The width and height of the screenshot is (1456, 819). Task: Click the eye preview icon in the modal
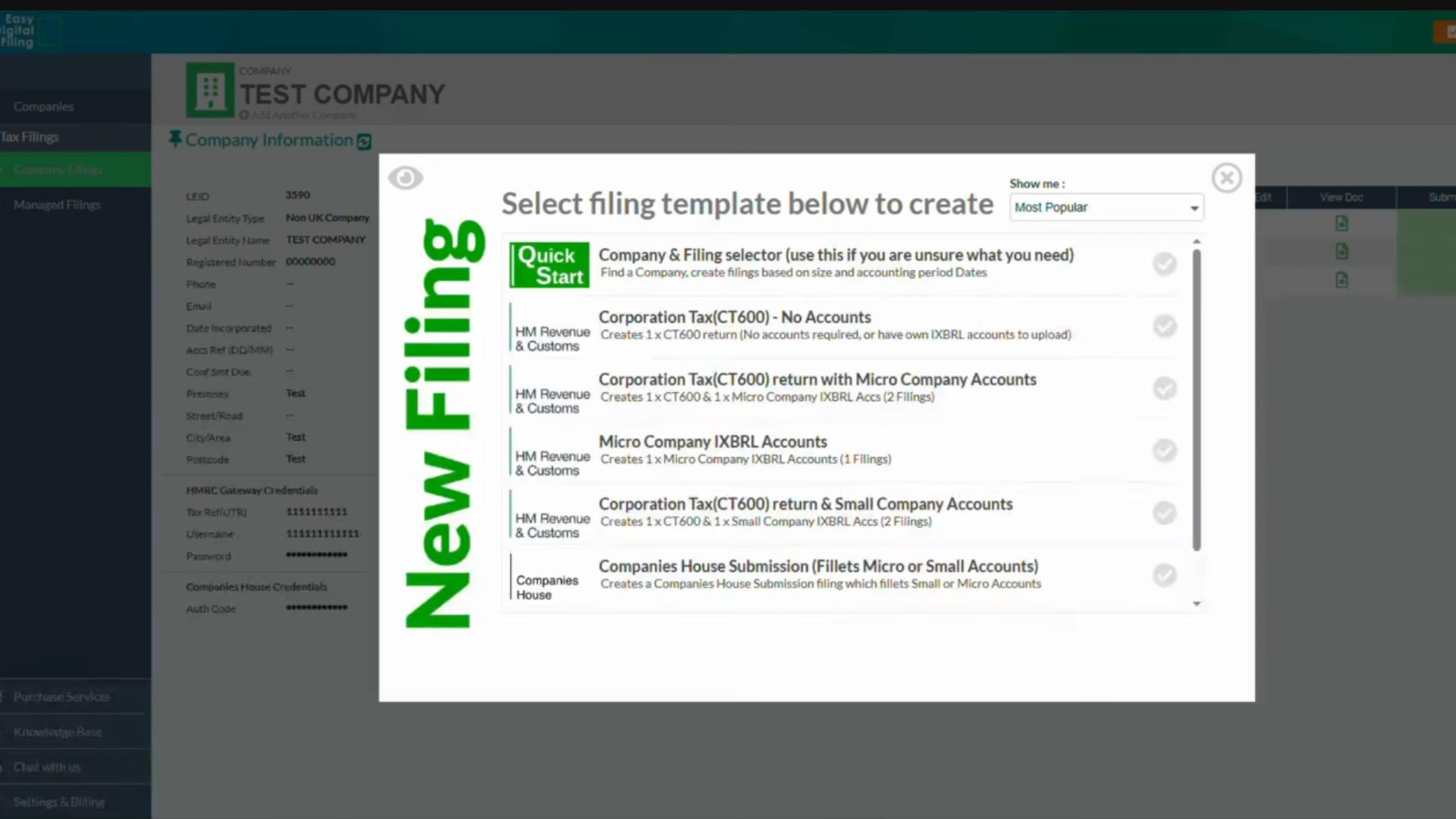pos(406,177)
